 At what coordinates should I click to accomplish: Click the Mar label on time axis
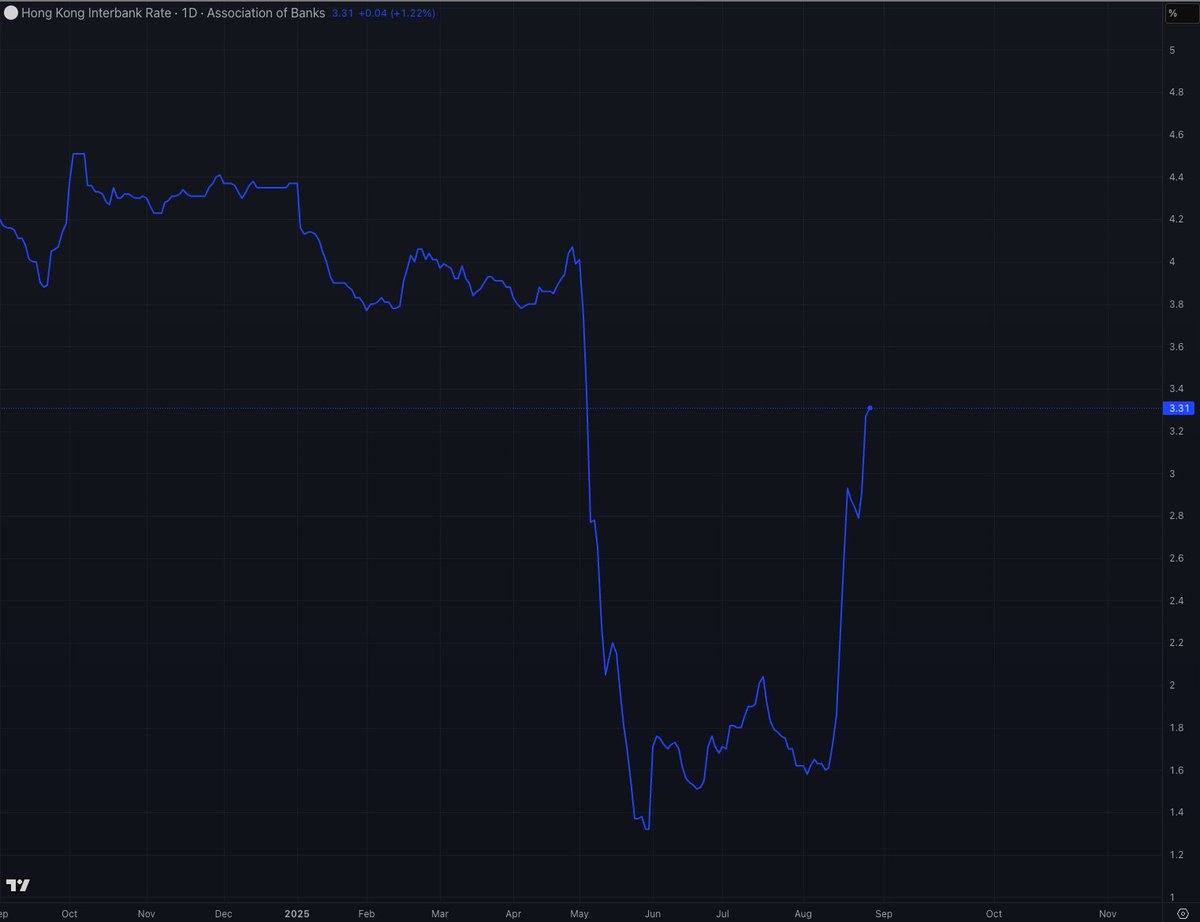coord(440,914)
